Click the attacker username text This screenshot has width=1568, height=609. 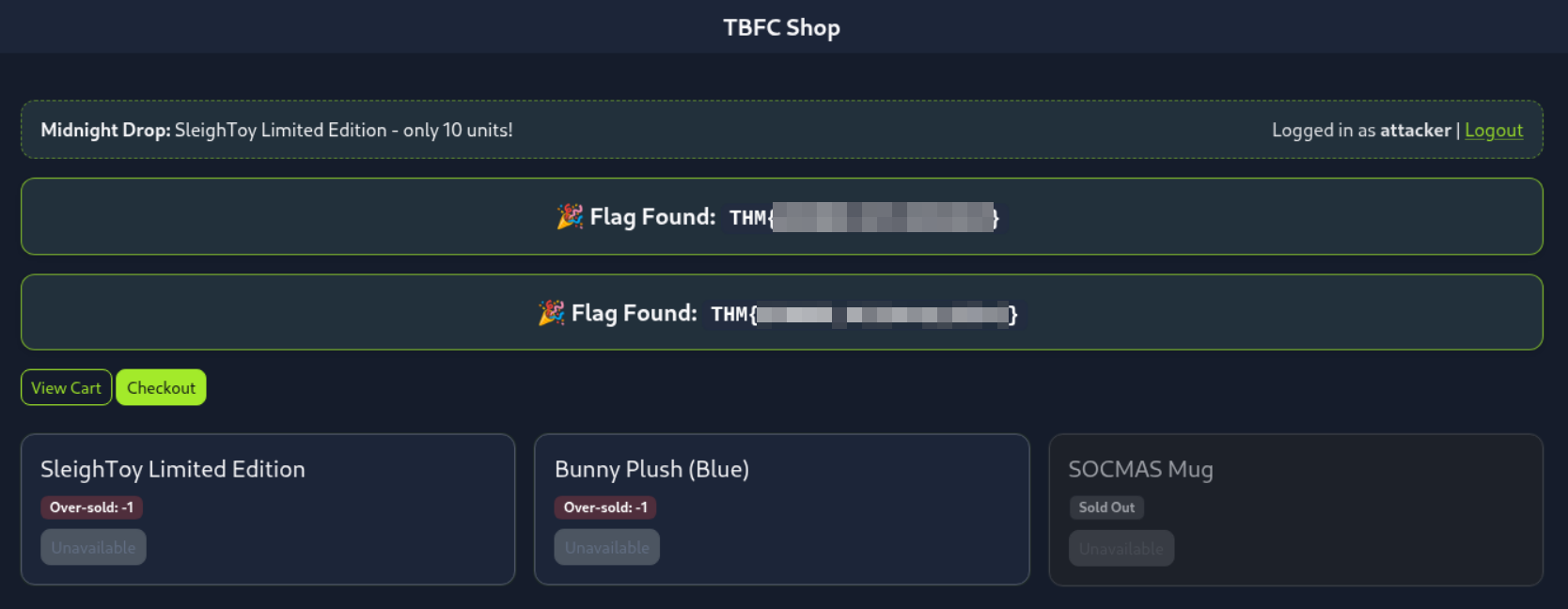(1415, 131)
